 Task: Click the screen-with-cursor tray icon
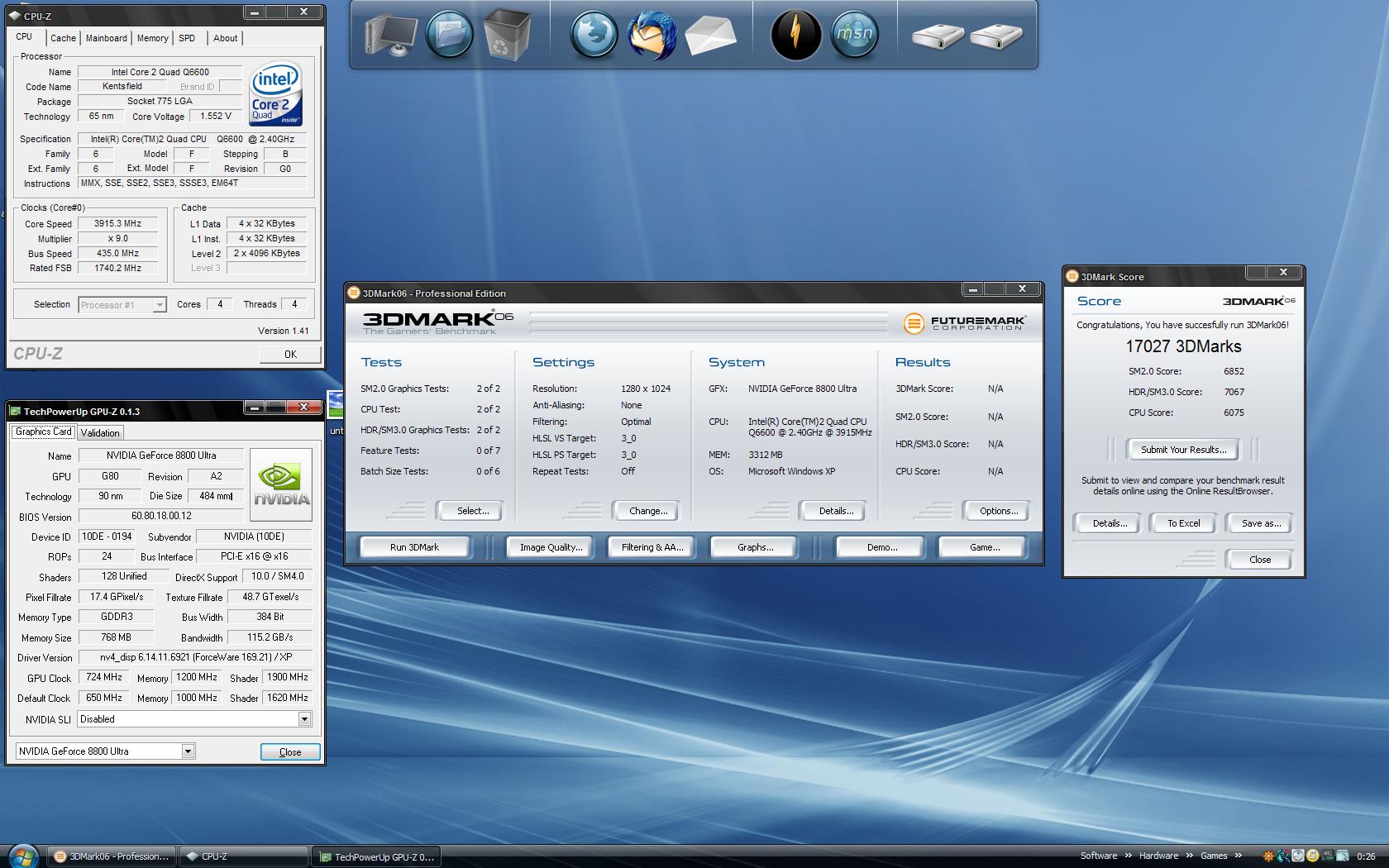point(1342,856)
